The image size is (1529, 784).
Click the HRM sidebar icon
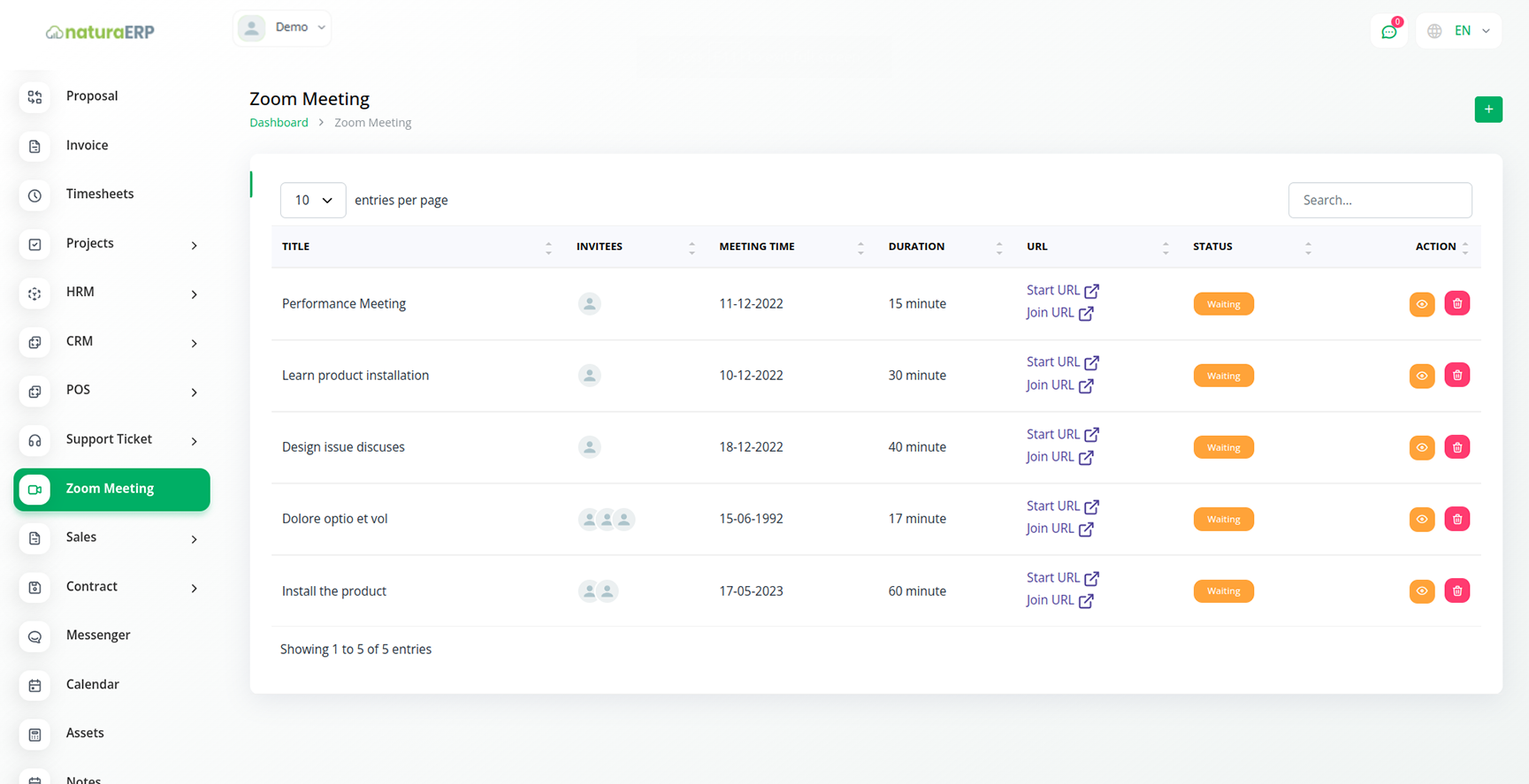pyautogui.click(x=34, y=293)
